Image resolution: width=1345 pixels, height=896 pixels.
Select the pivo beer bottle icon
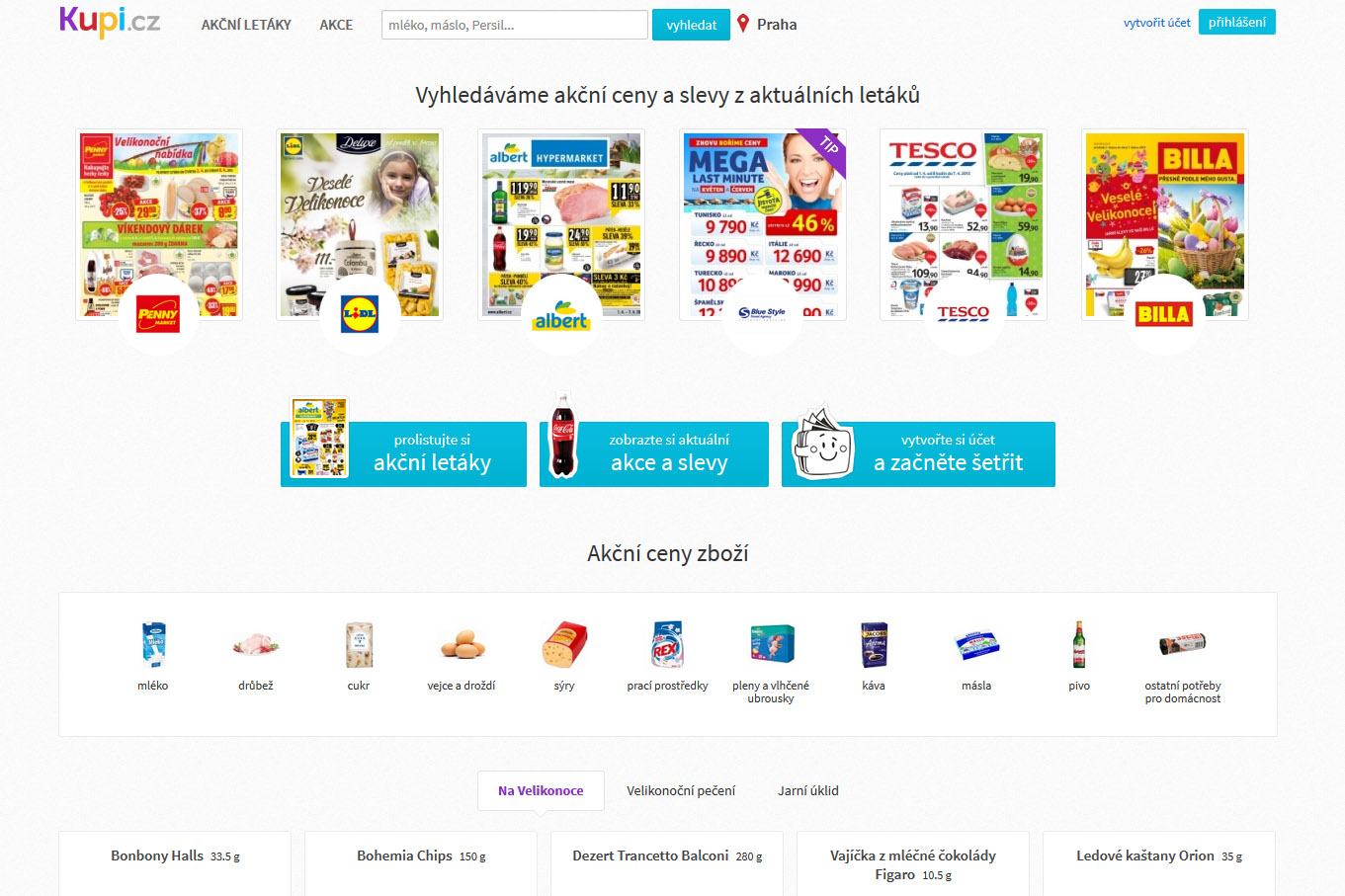click(1079, 645)
